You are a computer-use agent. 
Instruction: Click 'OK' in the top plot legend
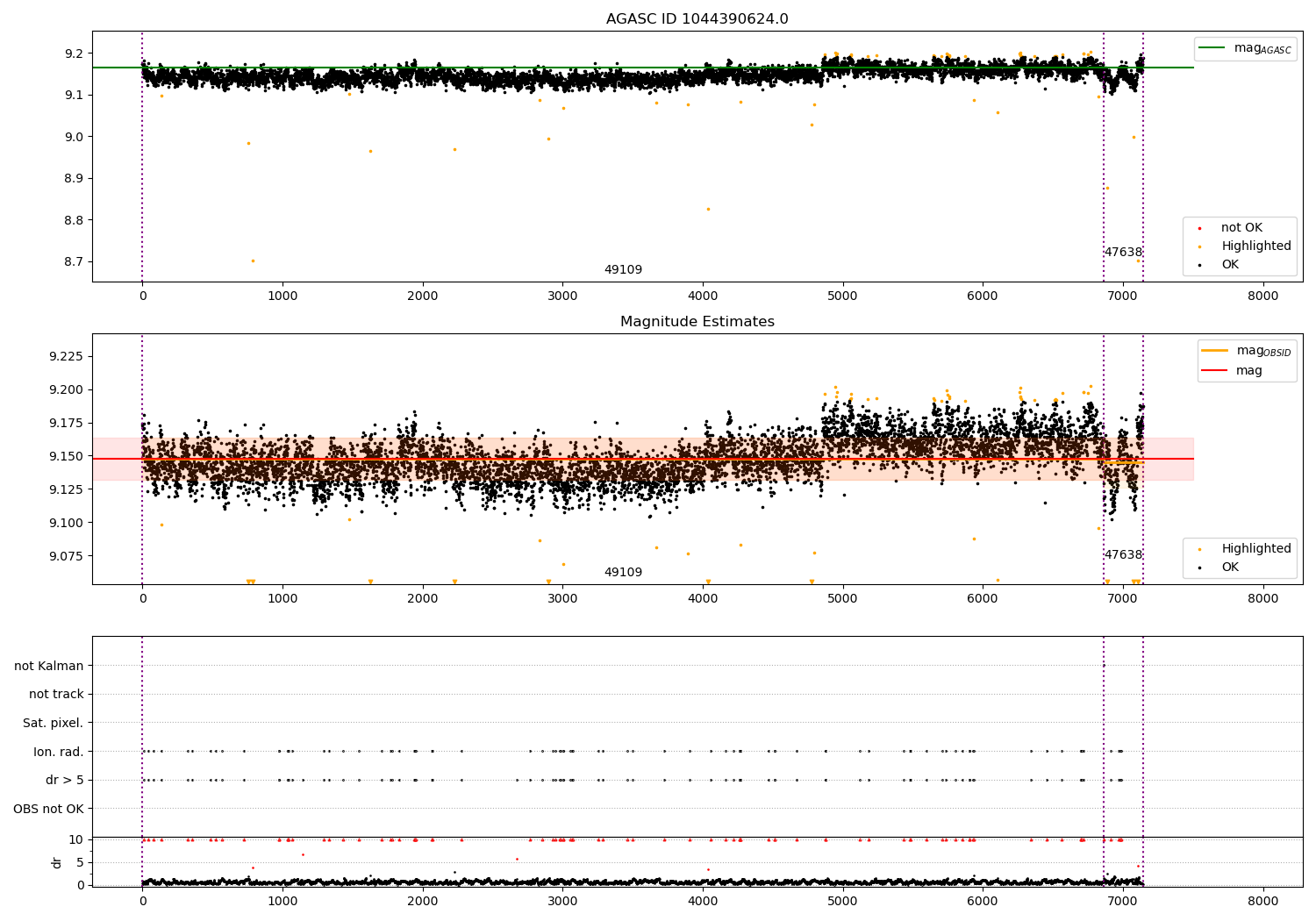tap(1229, 265)
